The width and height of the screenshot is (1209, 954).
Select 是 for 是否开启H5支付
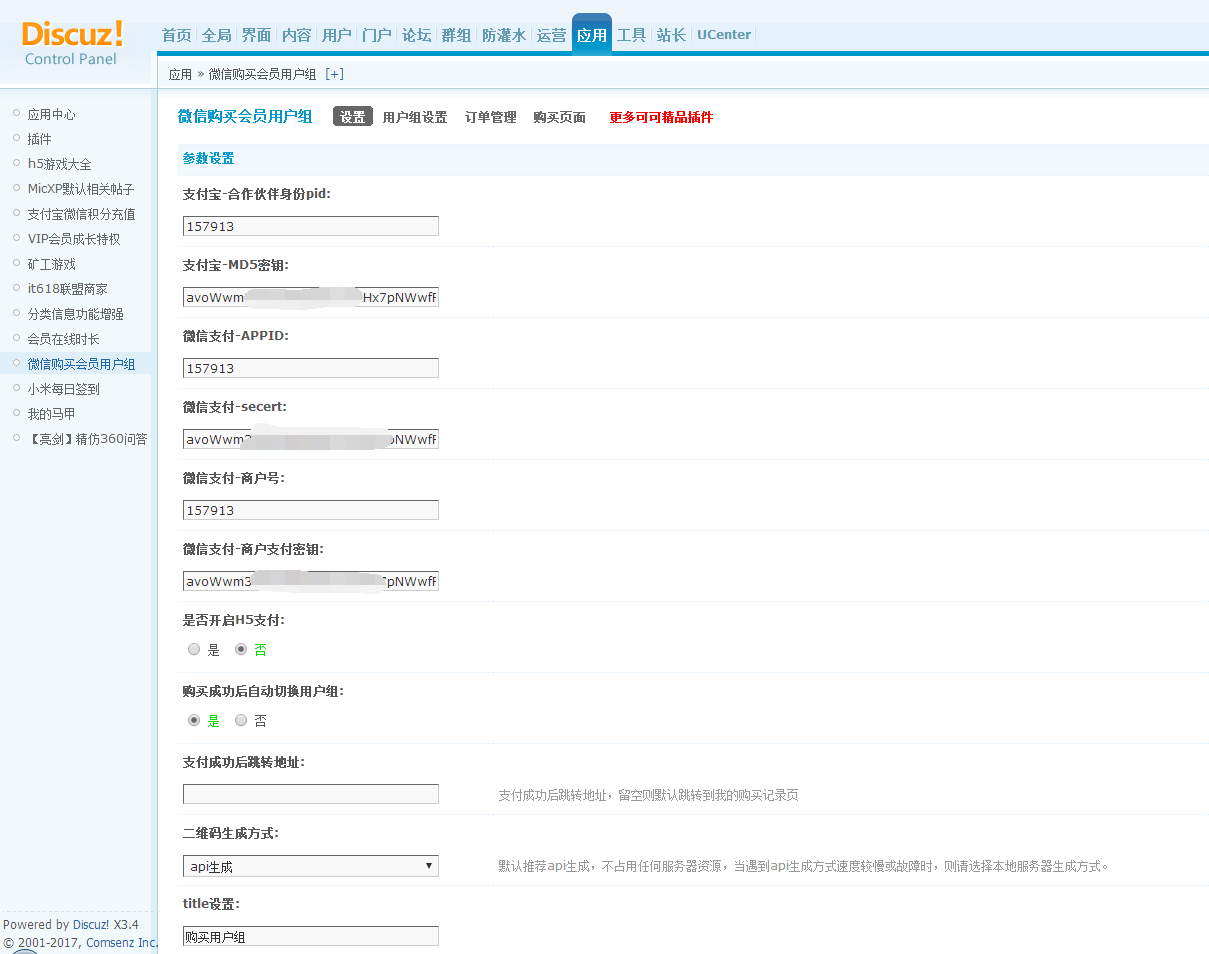(194, 649)
